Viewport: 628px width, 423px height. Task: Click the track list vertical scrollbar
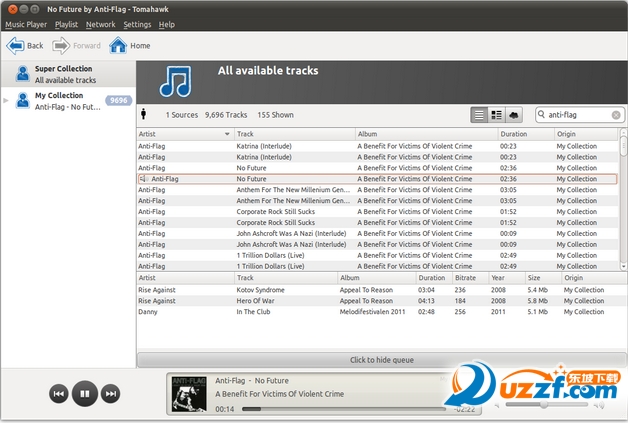[x=623, y=199]
